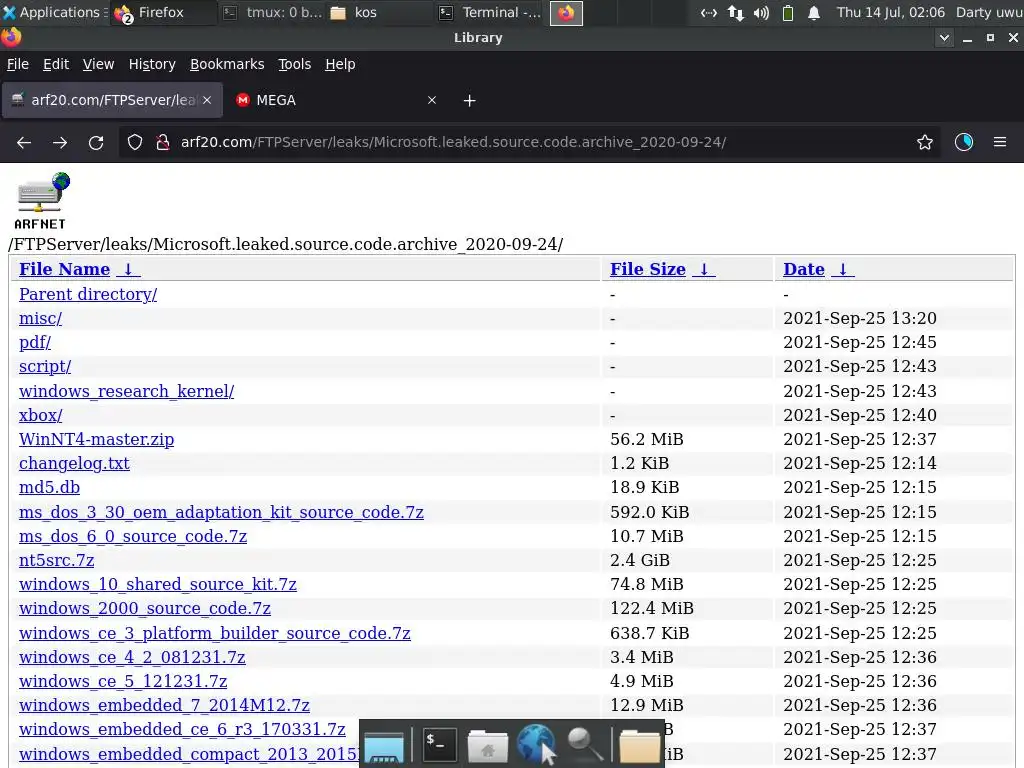Open the Parent directory link
Viewport: 1024px width, 768px height.
(x=88, y=295)
